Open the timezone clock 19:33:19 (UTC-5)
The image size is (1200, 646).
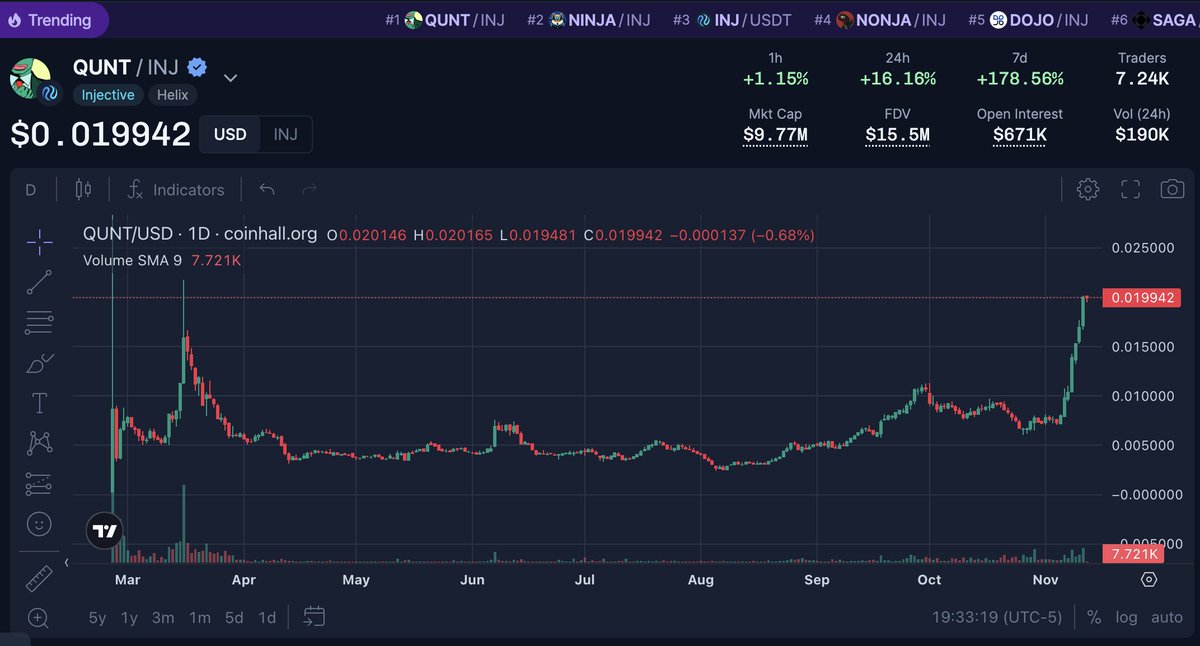(x=997, y=617)
